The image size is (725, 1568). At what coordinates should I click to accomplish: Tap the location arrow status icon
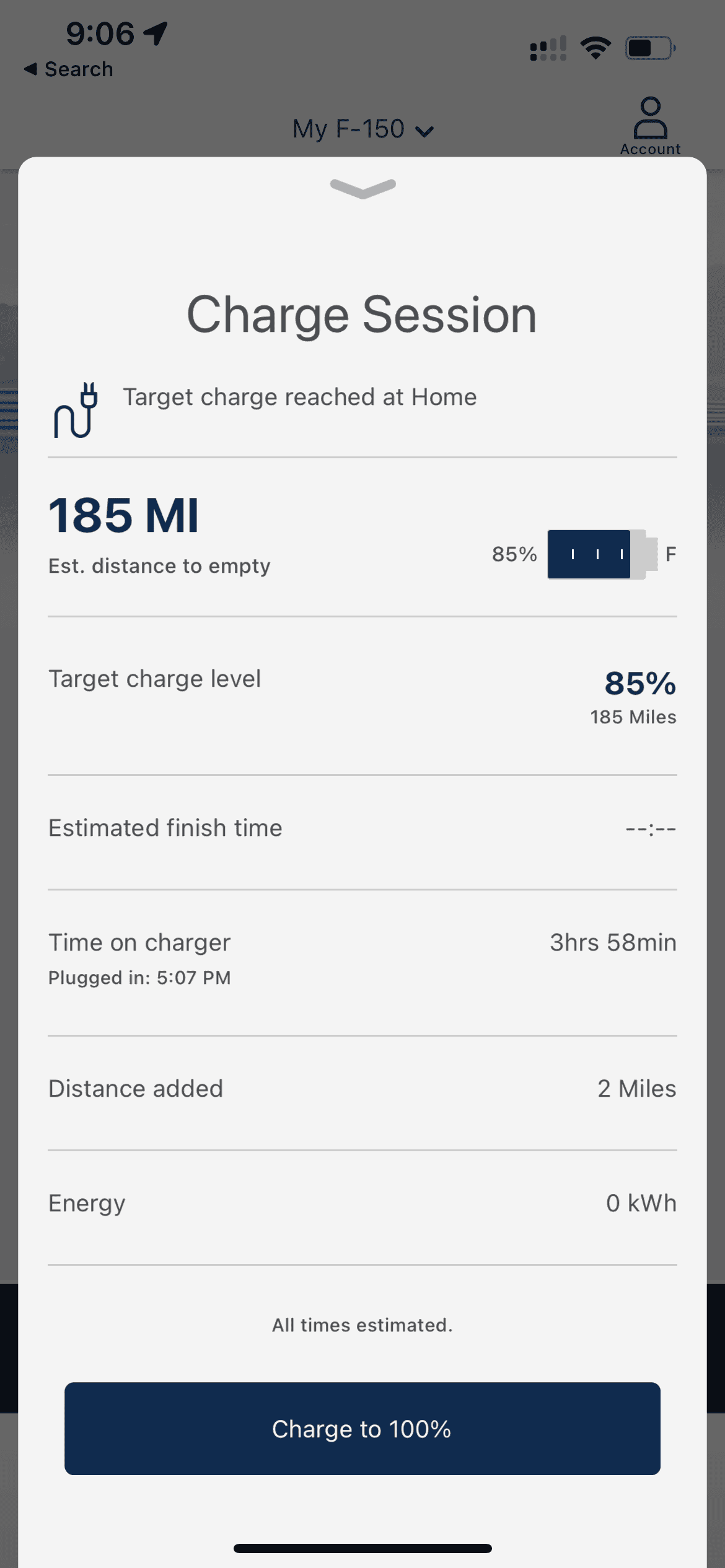[x=156, y=33]
